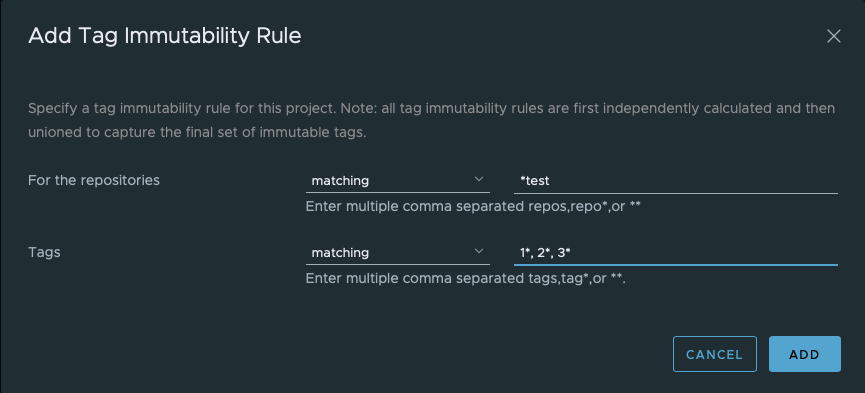This screenshot has height=393, width=865.
Task: Open the Tags matching dropdown
Action: [x=398, y=253]
